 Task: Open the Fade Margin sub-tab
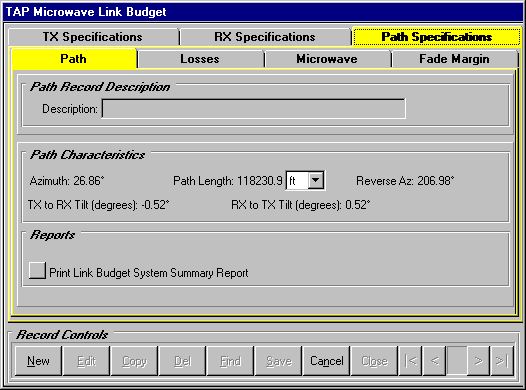click(455, 59)
